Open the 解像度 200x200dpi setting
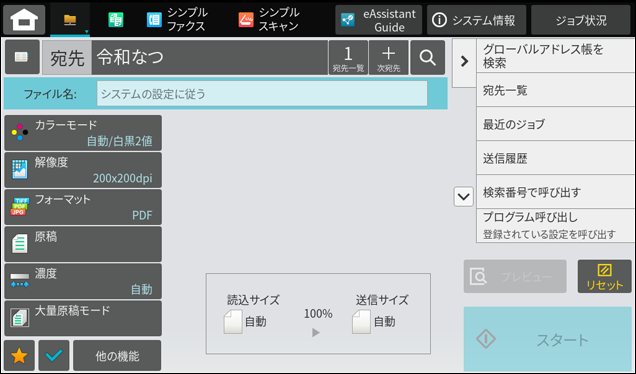This screenshot has width=636, height=374. click(x=83, y=170)
